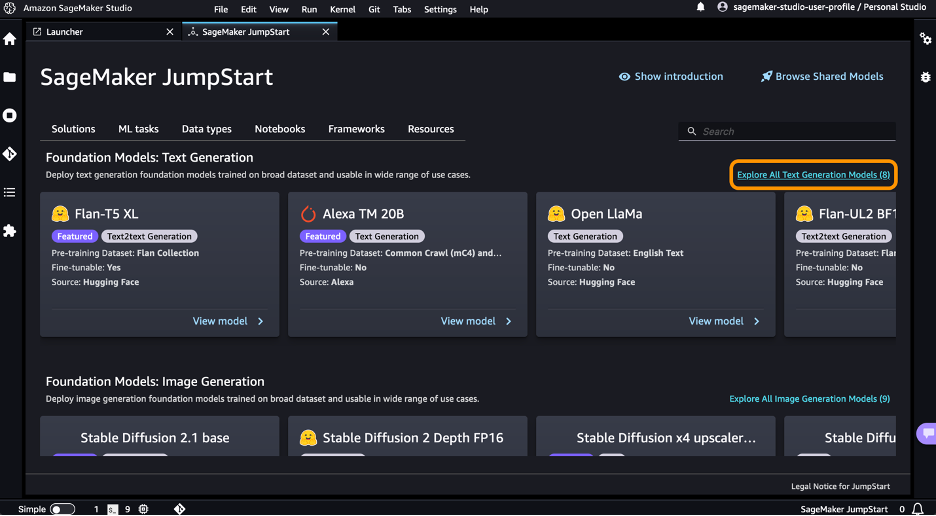Click the search magnifier icon
The height and width of the screenshot is (516, 936).
[692, 131]
